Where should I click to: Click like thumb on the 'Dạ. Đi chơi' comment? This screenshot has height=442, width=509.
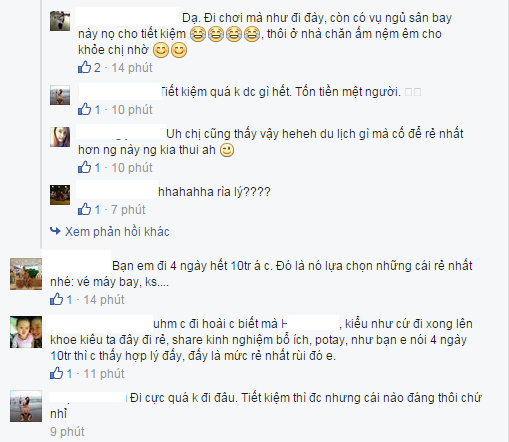[x=84, y=67]
